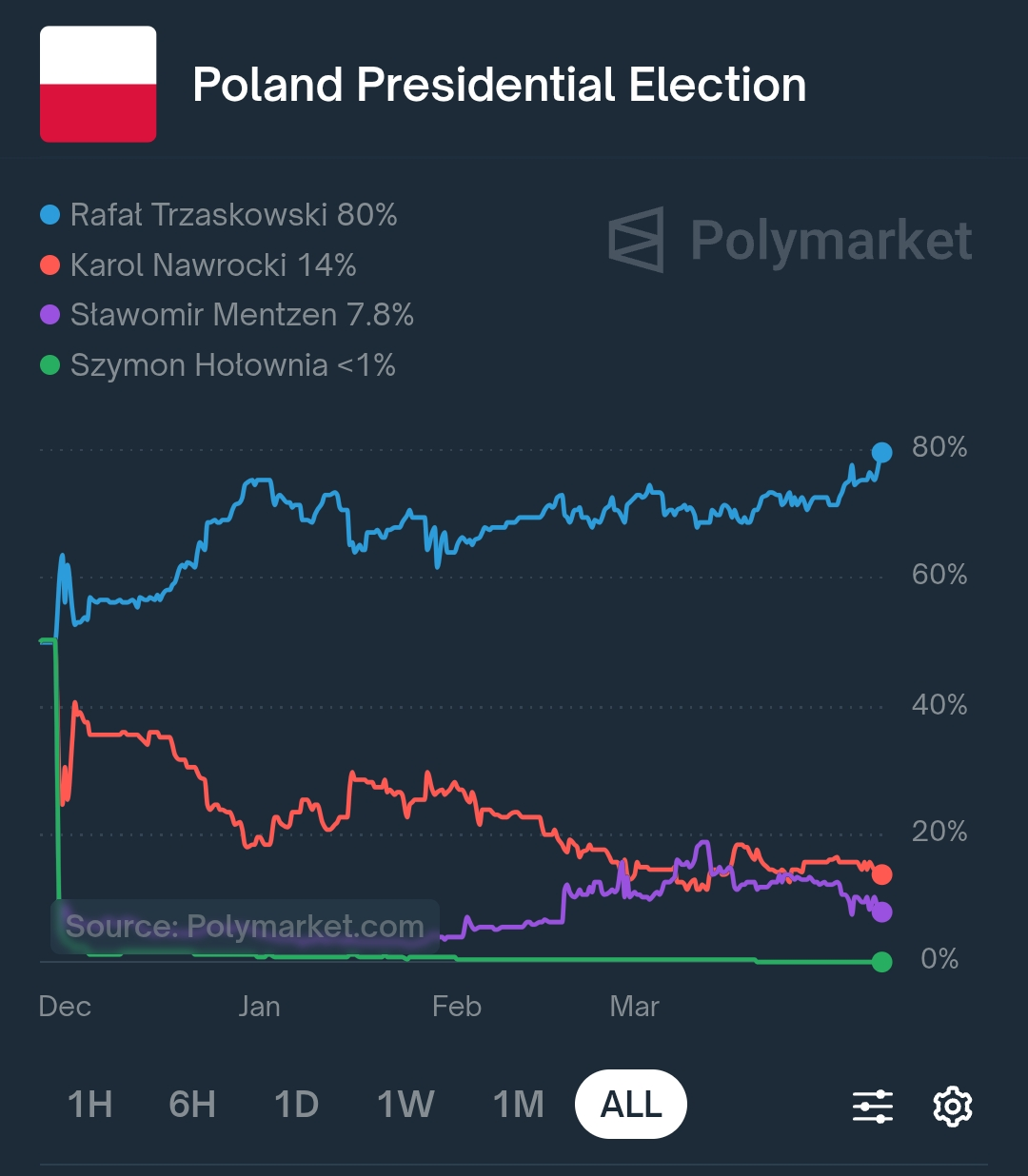Click the purple Mentzen line endpoint dot
1028x1176 pixels.
pos(881,912)
